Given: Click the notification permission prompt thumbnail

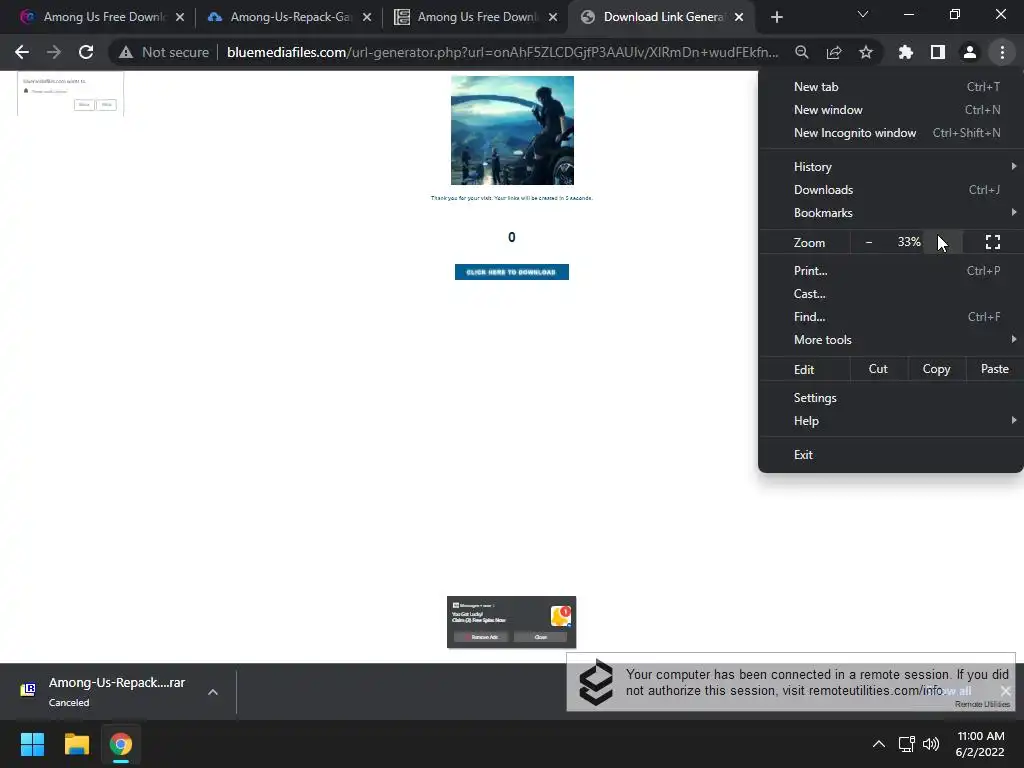Looking at the screenshot, I should (71, 93).
